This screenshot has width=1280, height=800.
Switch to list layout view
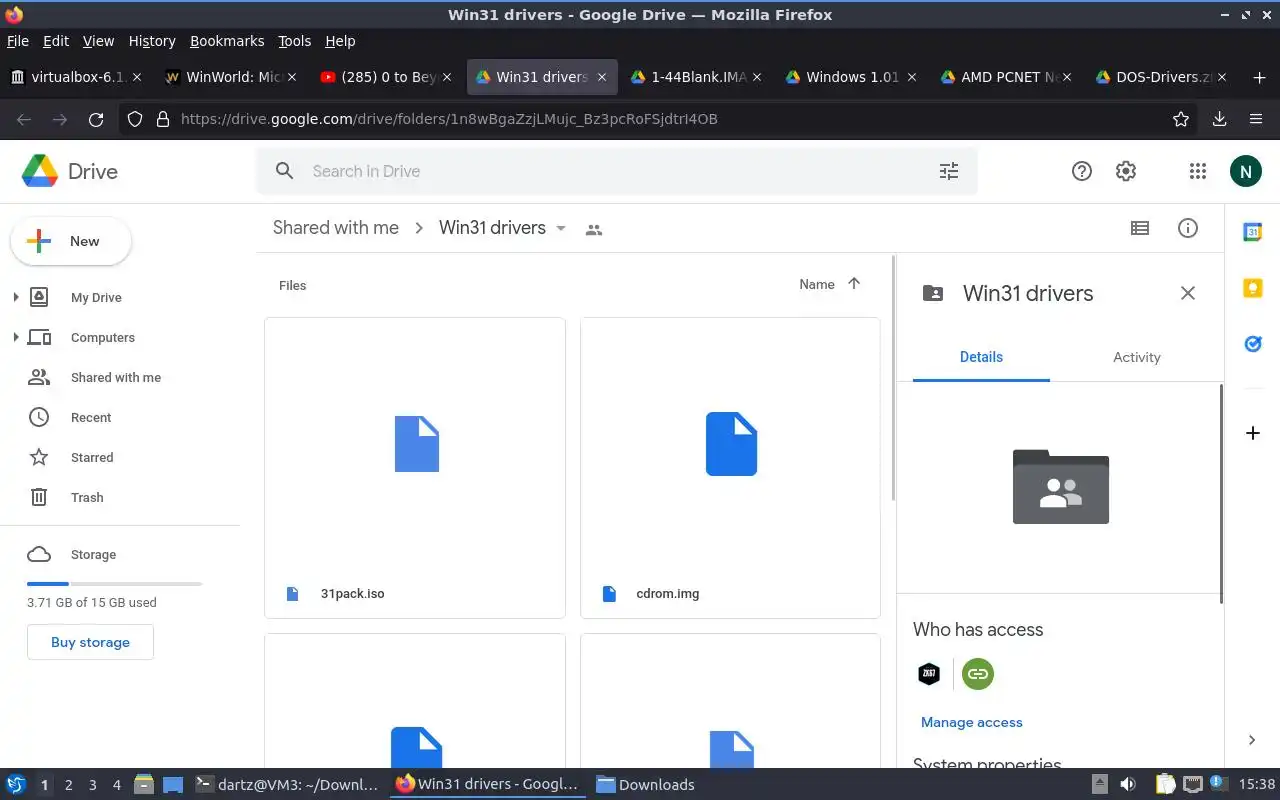coord(1140,228)
